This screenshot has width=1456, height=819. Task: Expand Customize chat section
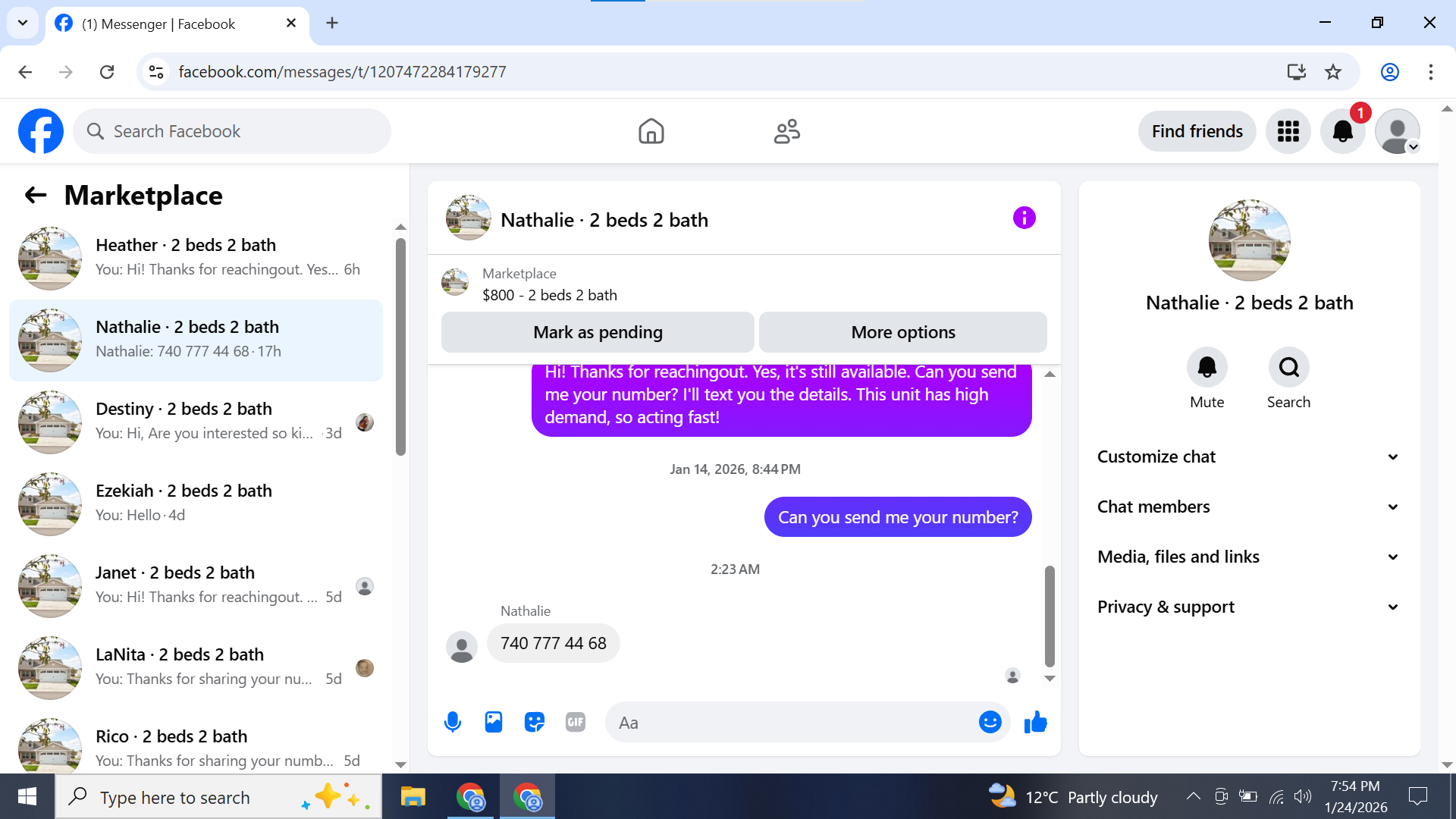(1248, 457)
